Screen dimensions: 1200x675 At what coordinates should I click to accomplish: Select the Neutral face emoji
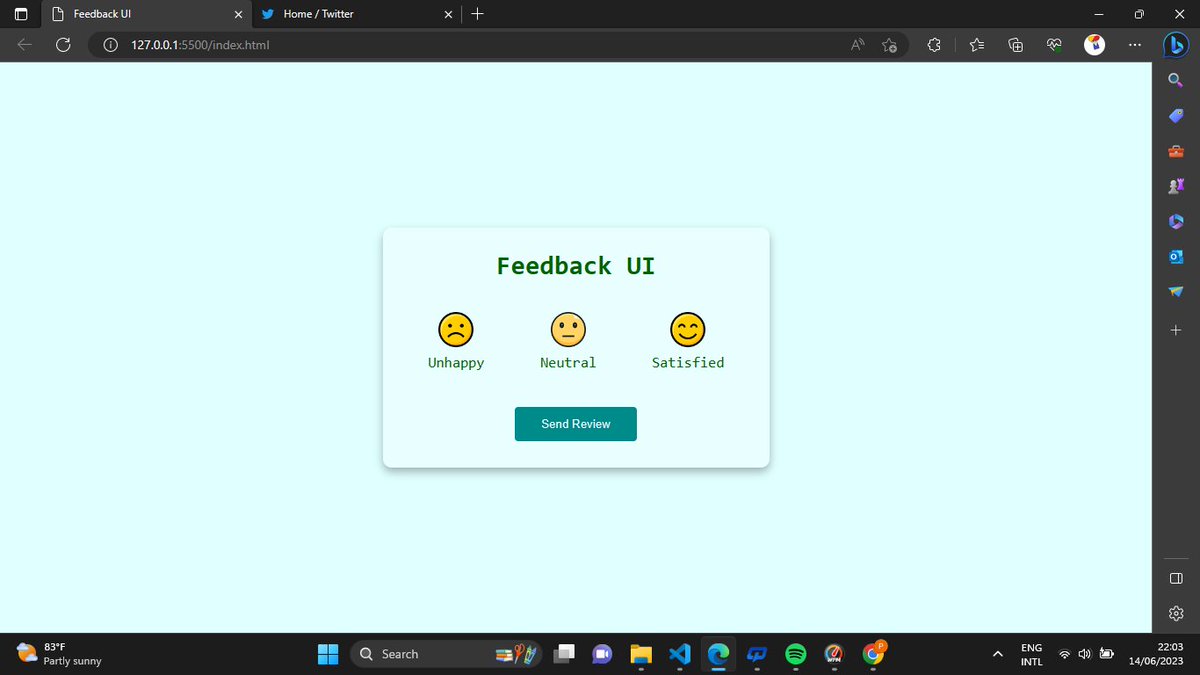568,329
